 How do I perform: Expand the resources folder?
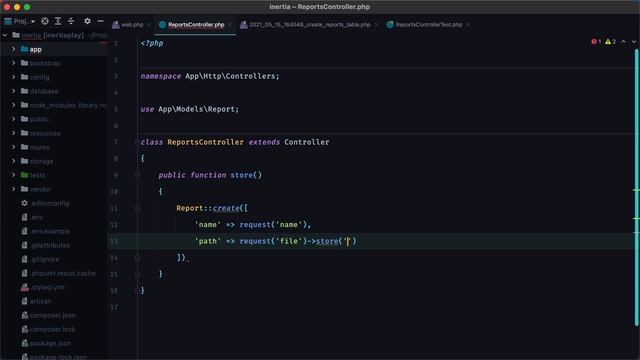coord(13,133)
